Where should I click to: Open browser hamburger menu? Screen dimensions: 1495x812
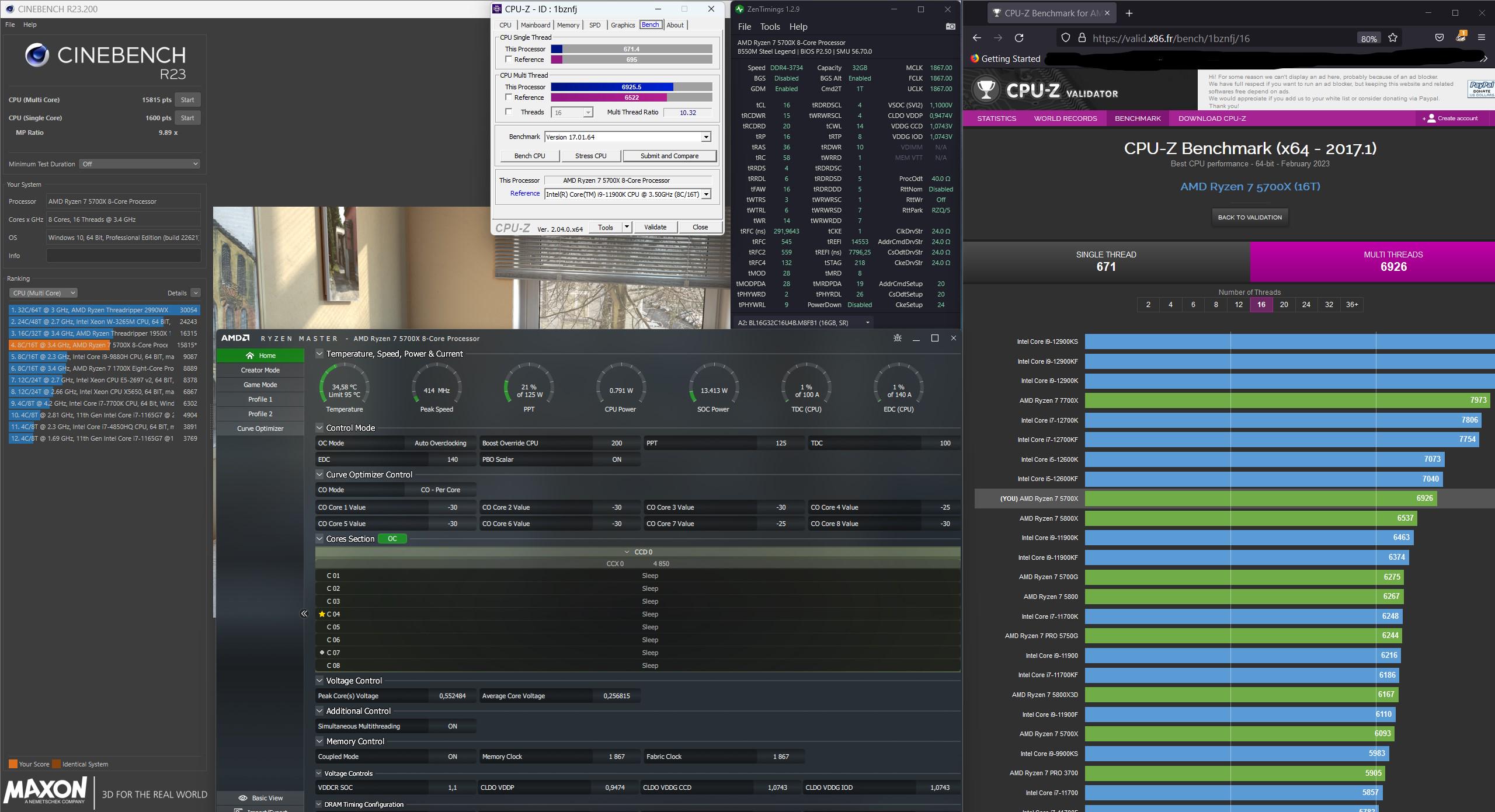[x=1481, y=38]
